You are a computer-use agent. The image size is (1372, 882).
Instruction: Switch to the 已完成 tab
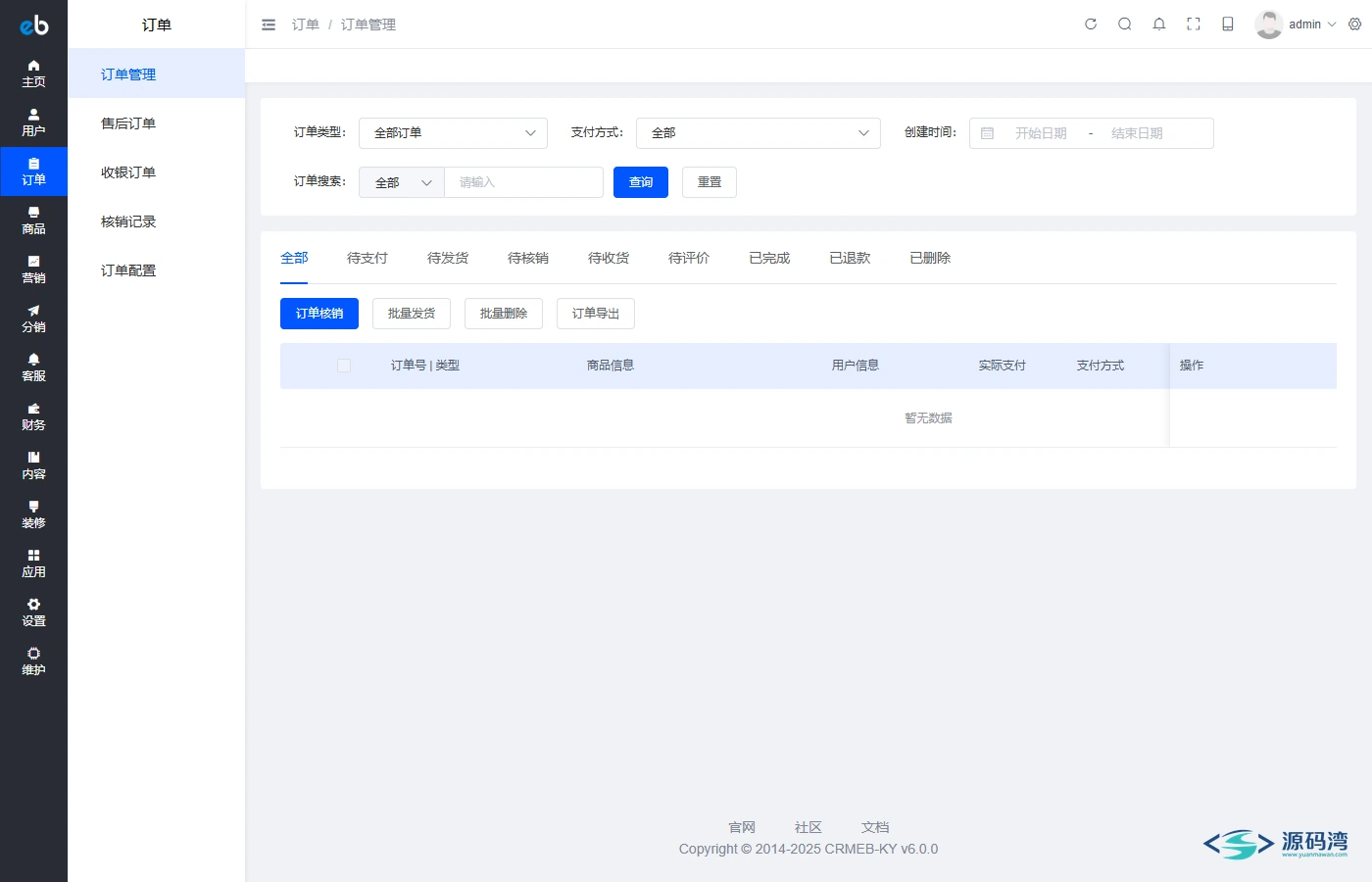pyautogui.click(x=769, y=258)
